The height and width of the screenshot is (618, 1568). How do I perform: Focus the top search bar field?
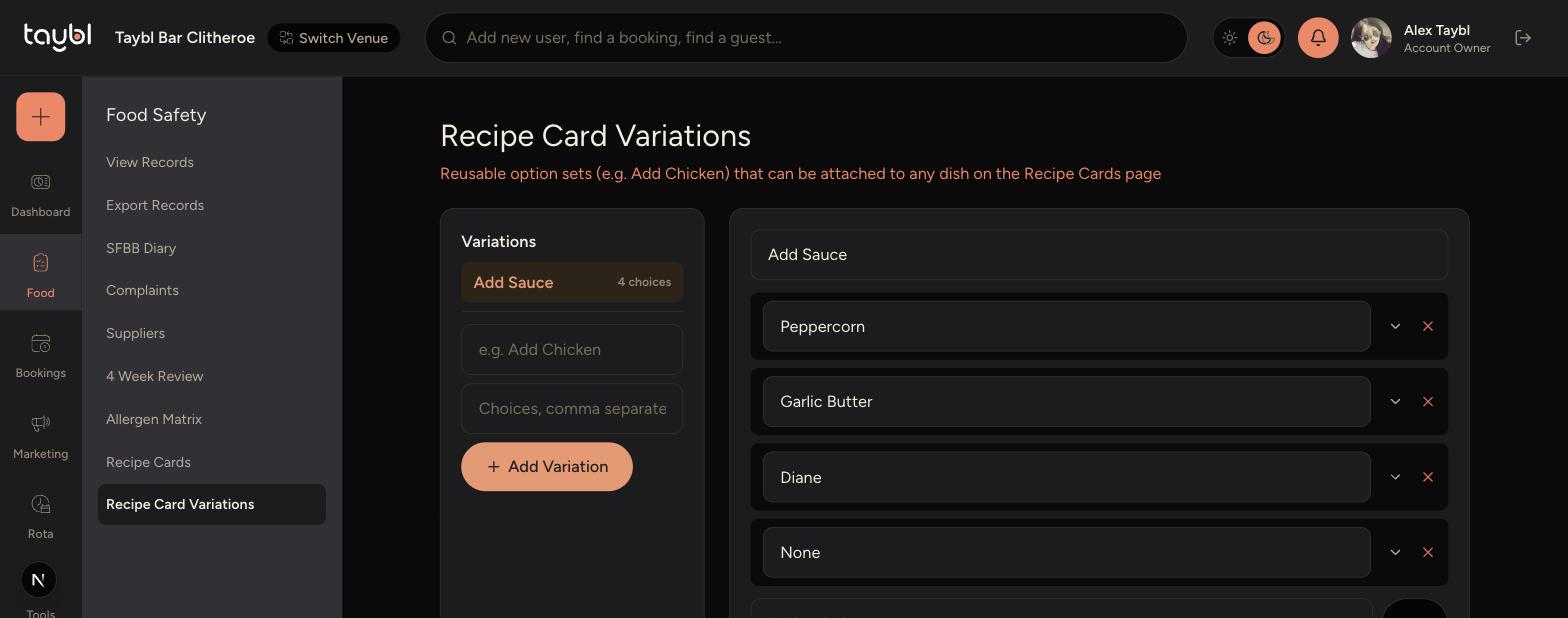806,38
